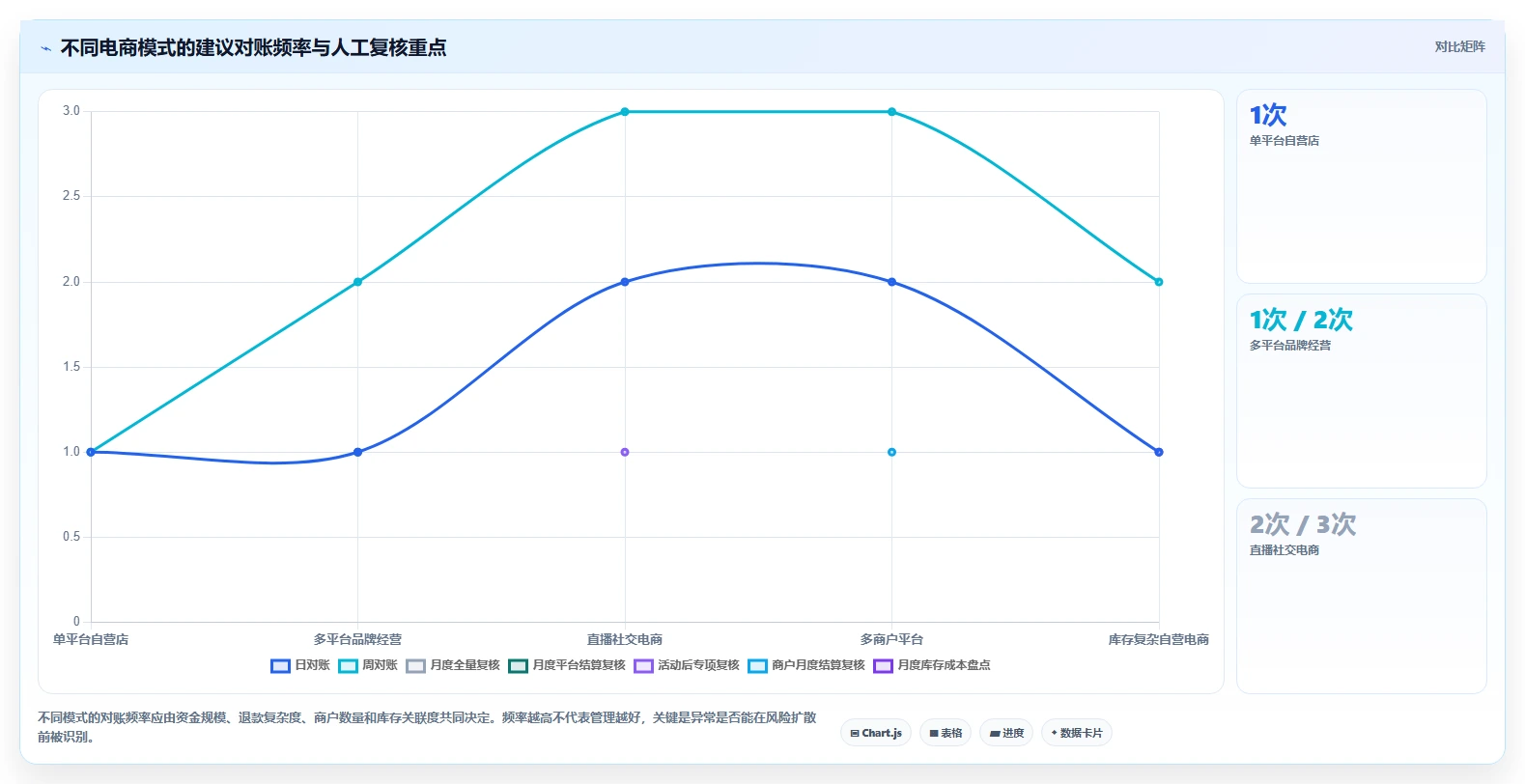Toggle the 活动后专项复核 legend series
The image size is (1525, 784).
coord(687,665)
